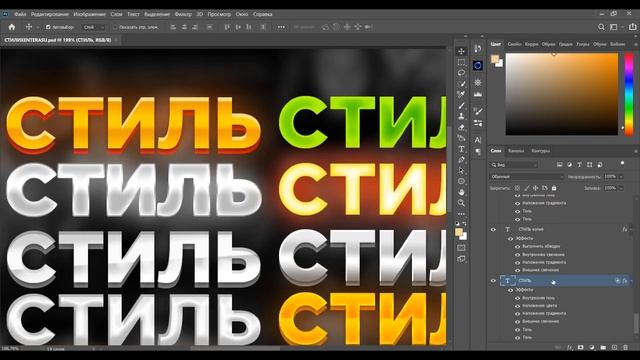
Task: Click Add layer mask icon
Action: (x=580, y=347)
